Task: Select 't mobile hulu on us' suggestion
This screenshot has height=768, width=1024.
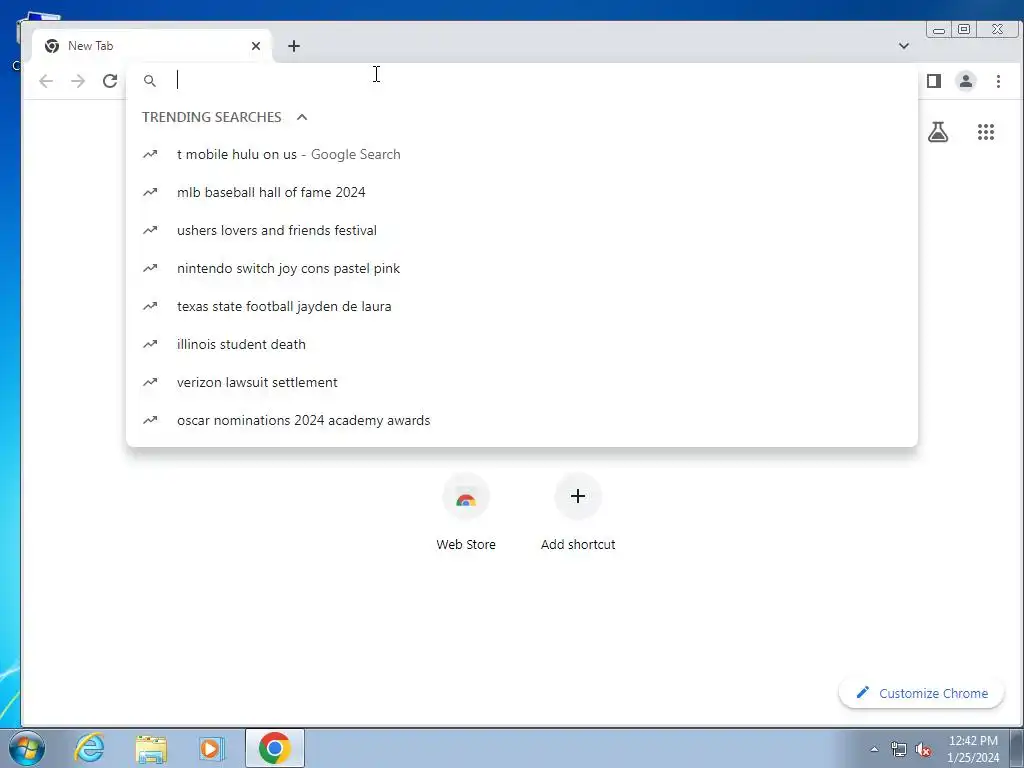Action: tap(522, 155)
